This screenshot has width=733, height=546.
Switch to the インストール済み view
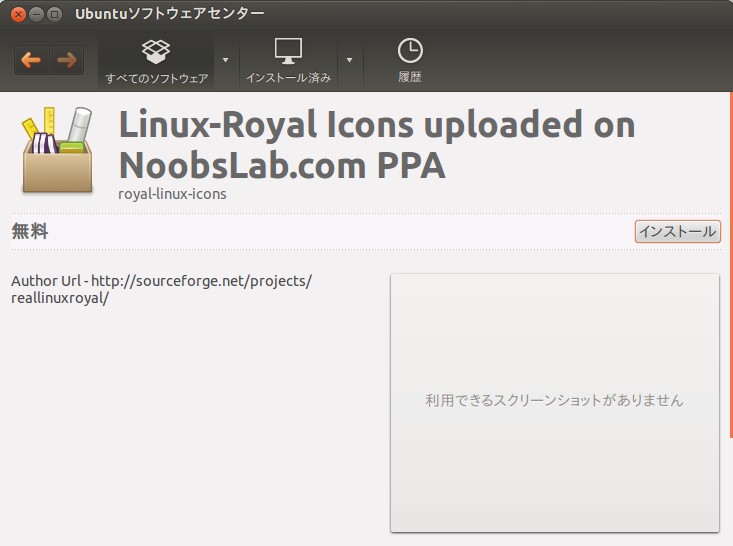(288, 62)
